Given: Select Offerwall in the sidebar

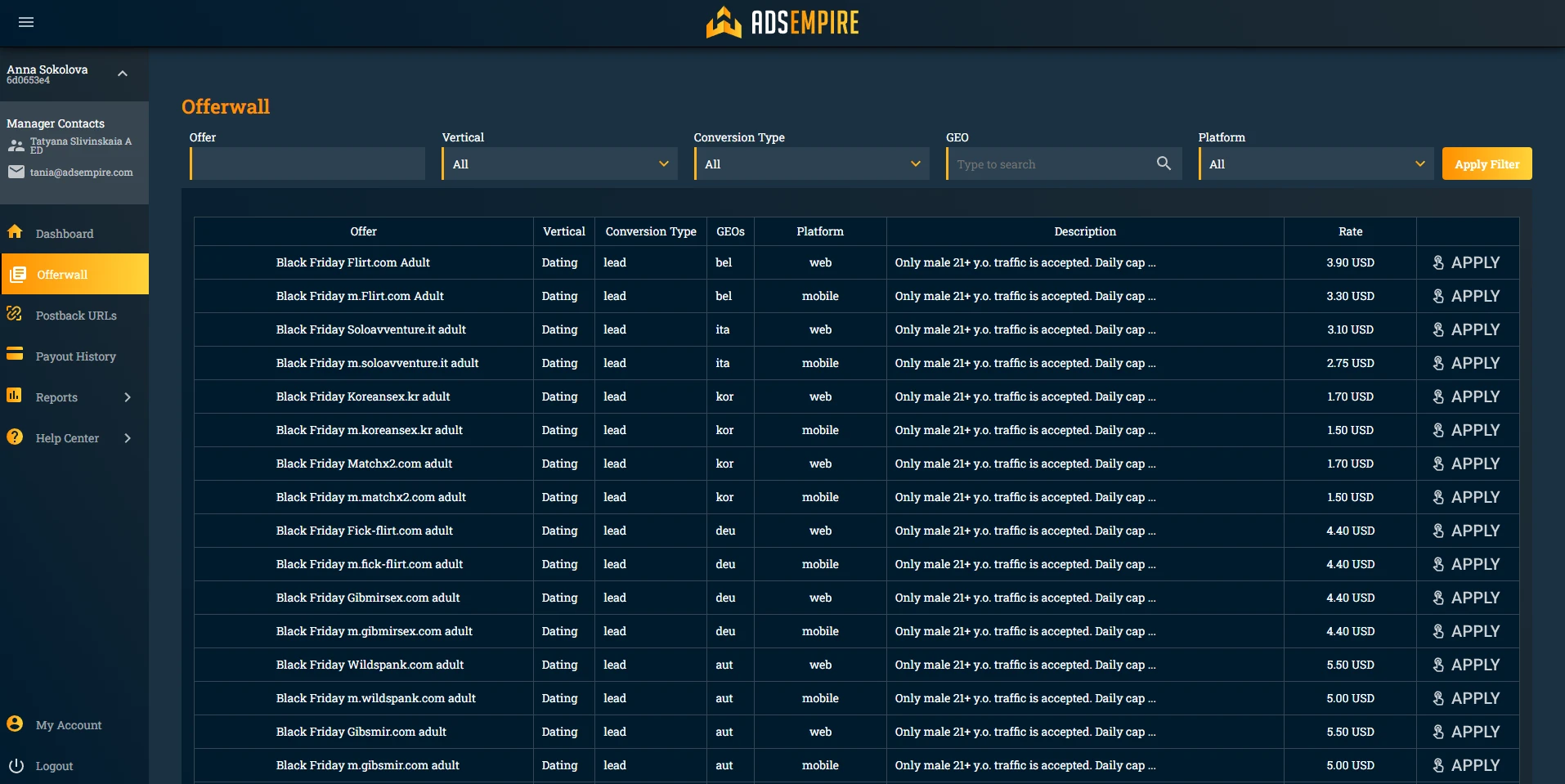Looking at the screenshot, I should tap(74, 274).
